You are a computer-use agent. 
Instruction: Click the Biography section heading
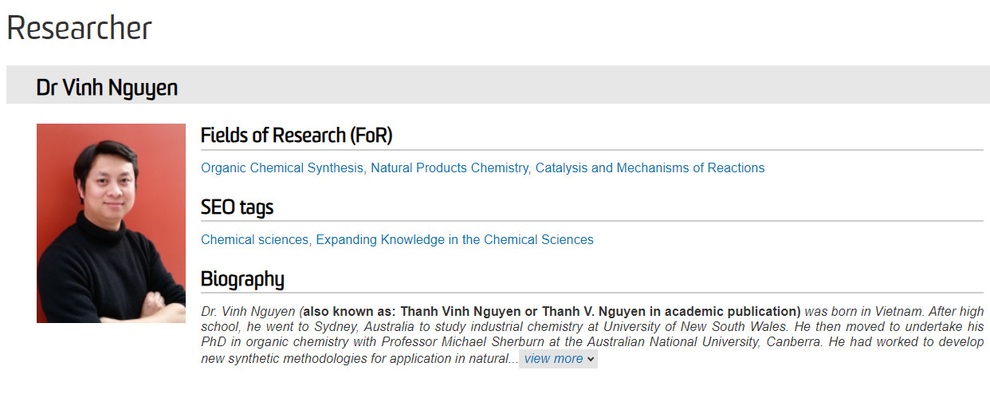(242, 279)
